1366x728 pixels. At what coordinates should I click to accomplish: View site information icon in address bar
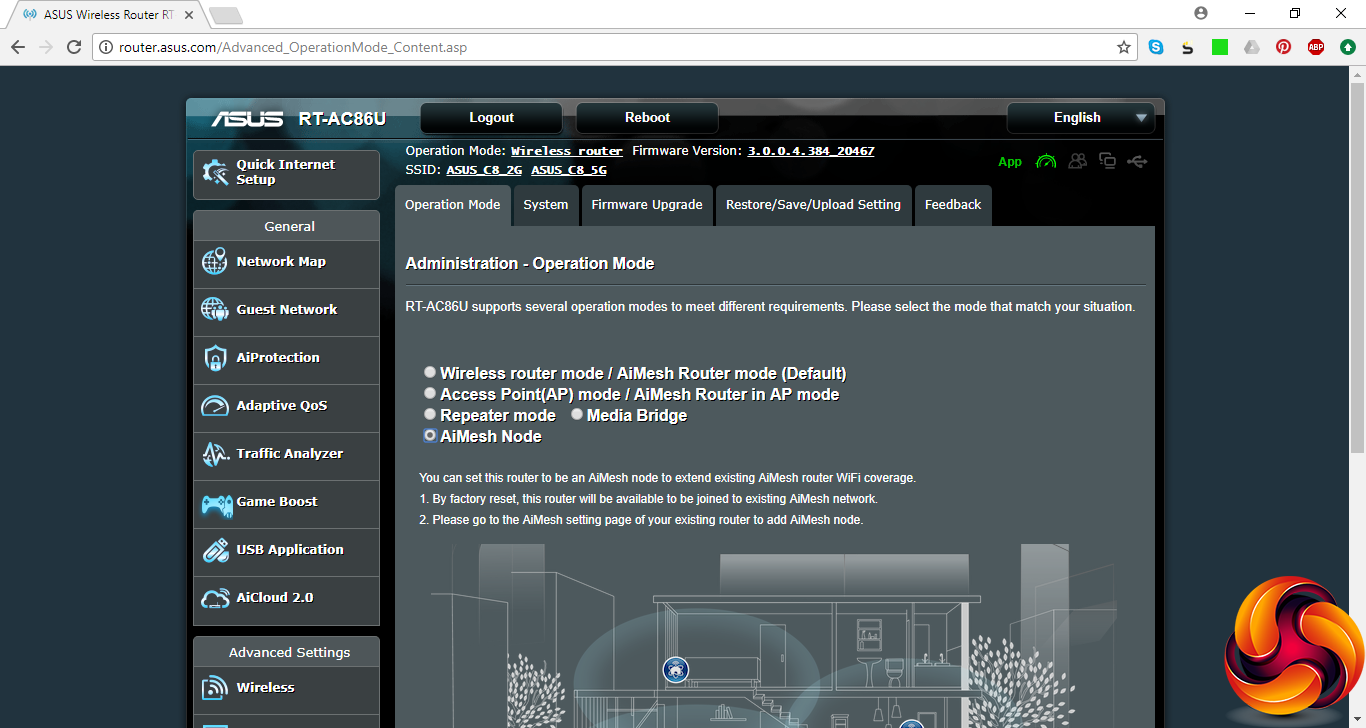click(106, 47)
